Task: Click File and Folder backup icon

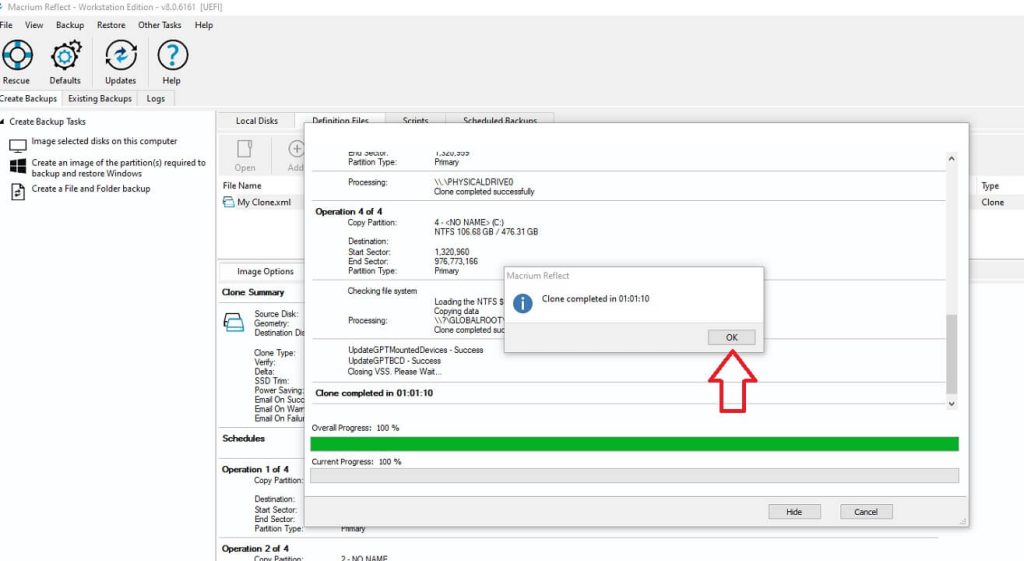Action: point(17,190)
